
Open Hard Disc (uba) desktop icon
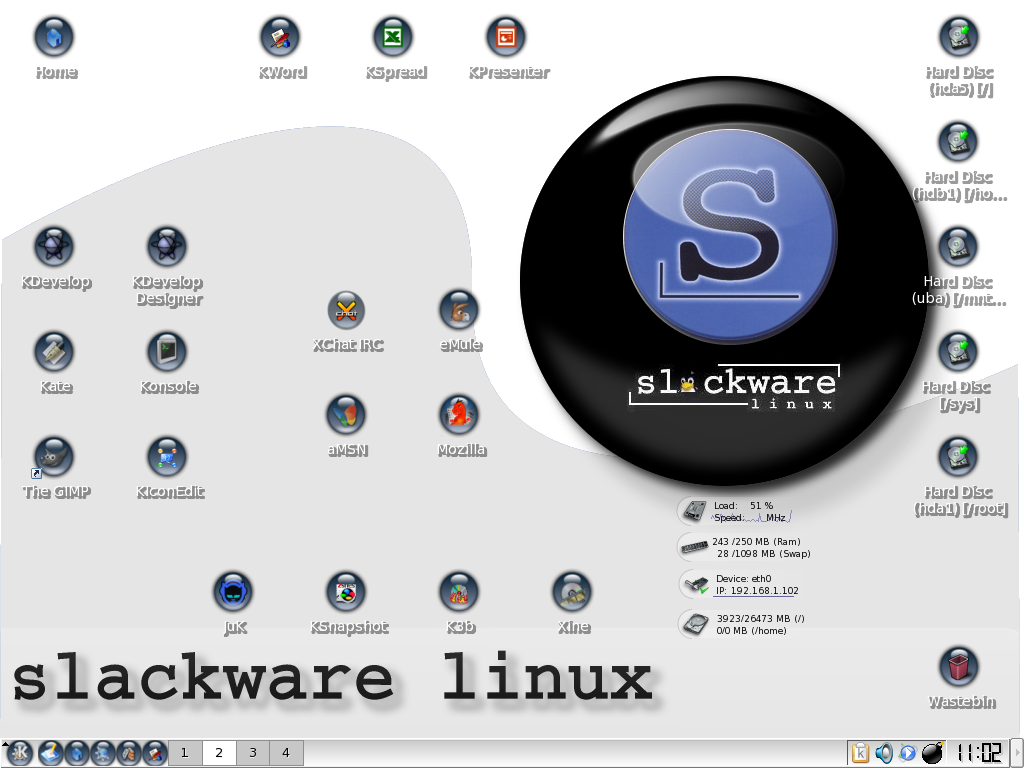(958, 246)
